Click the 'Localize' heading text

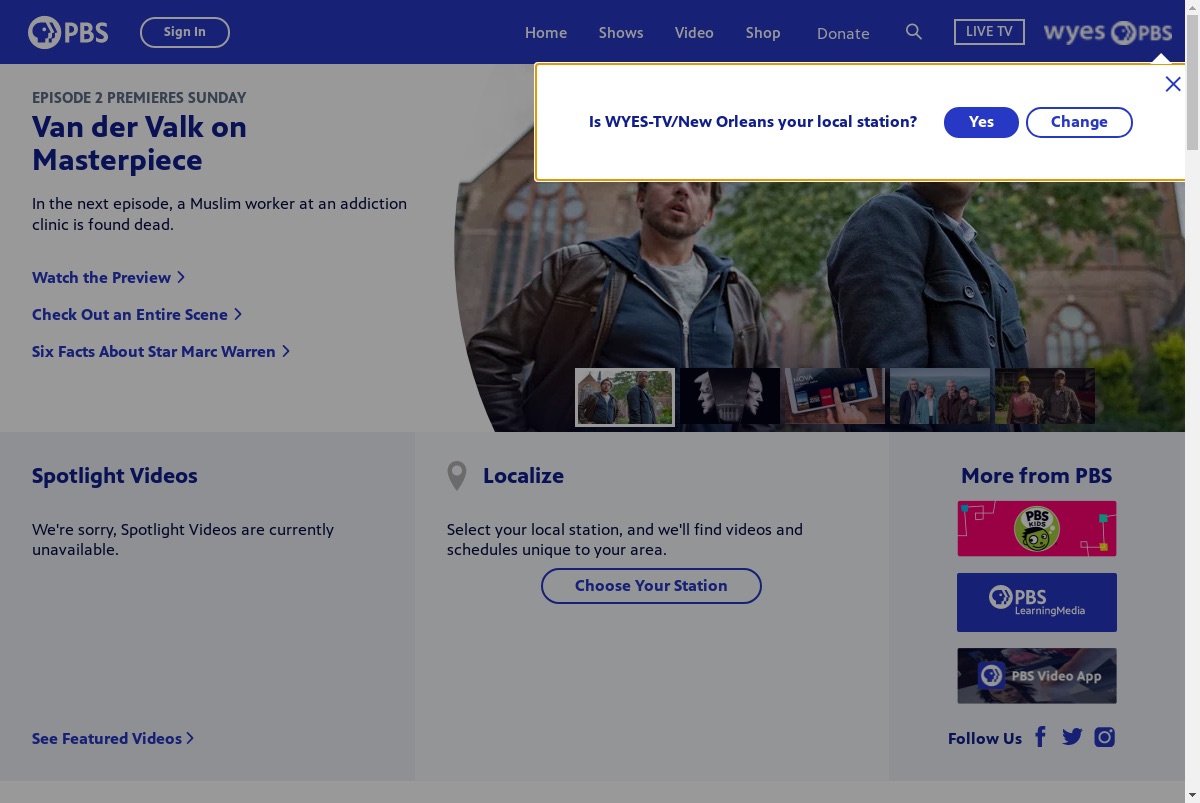523,476
